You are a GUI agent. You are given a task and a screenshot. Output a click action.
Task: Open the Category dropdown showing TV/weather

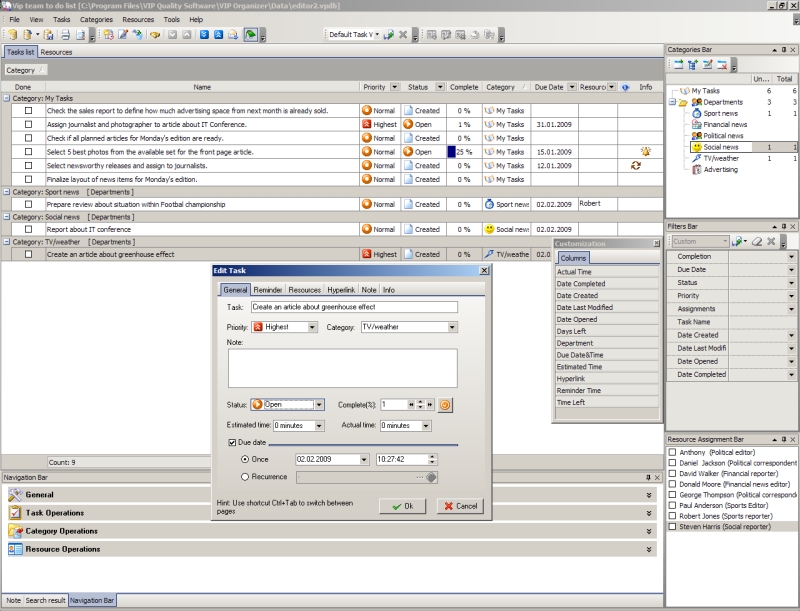pos(452,327)
